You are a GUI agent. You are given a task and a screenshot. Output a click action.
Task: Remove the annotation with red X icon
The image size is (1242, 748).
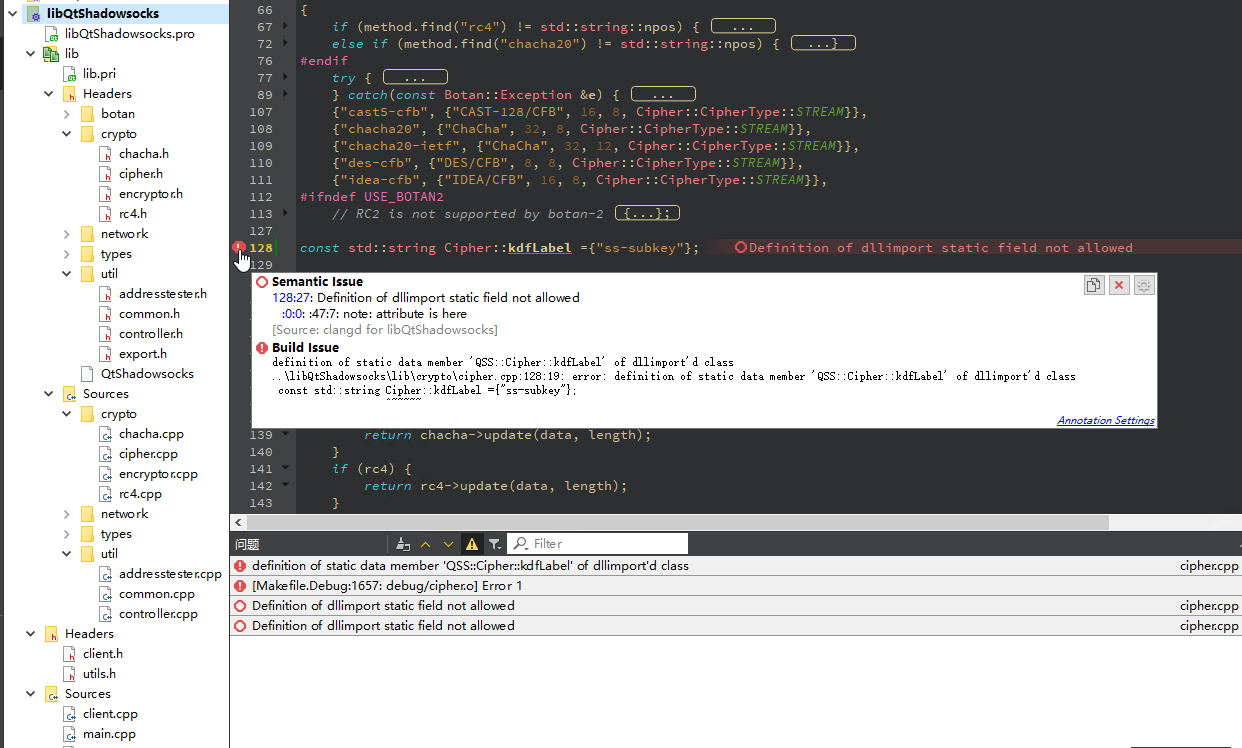[1119, 286]
